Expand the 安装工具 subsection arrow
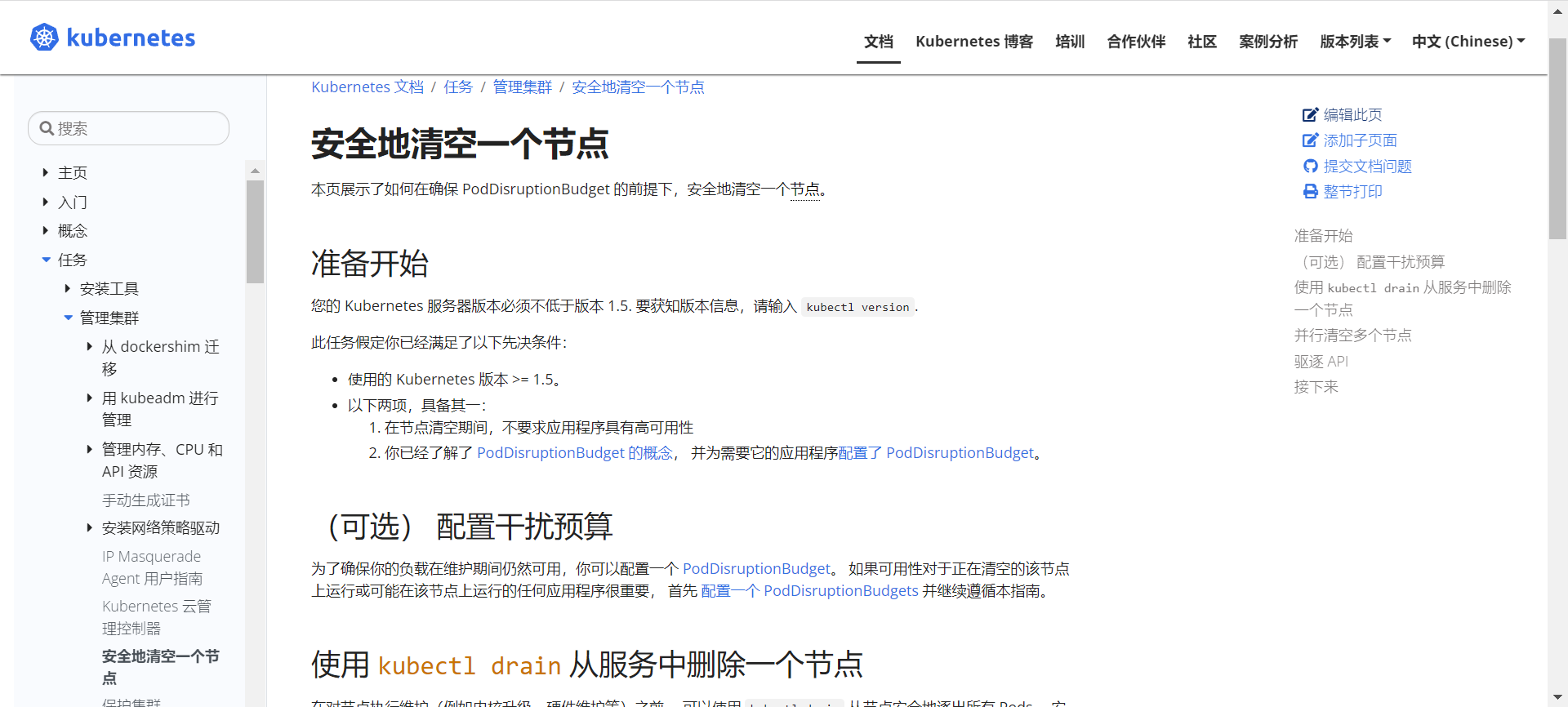1568x707 pixels. point(67,288)
